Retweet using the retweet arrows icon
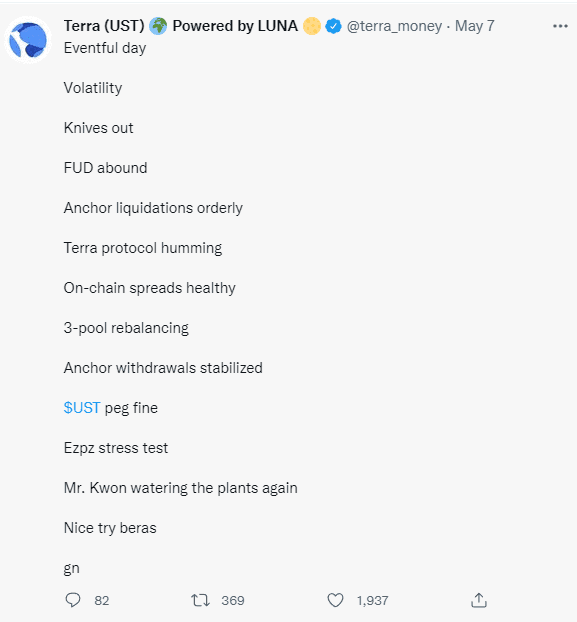The width and height of the screenshot is (577, 622). 200,600
